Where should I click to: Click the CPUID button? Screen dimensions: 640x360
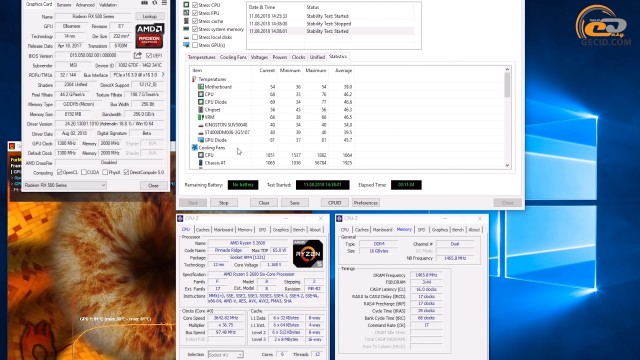(x=335, y=203)
